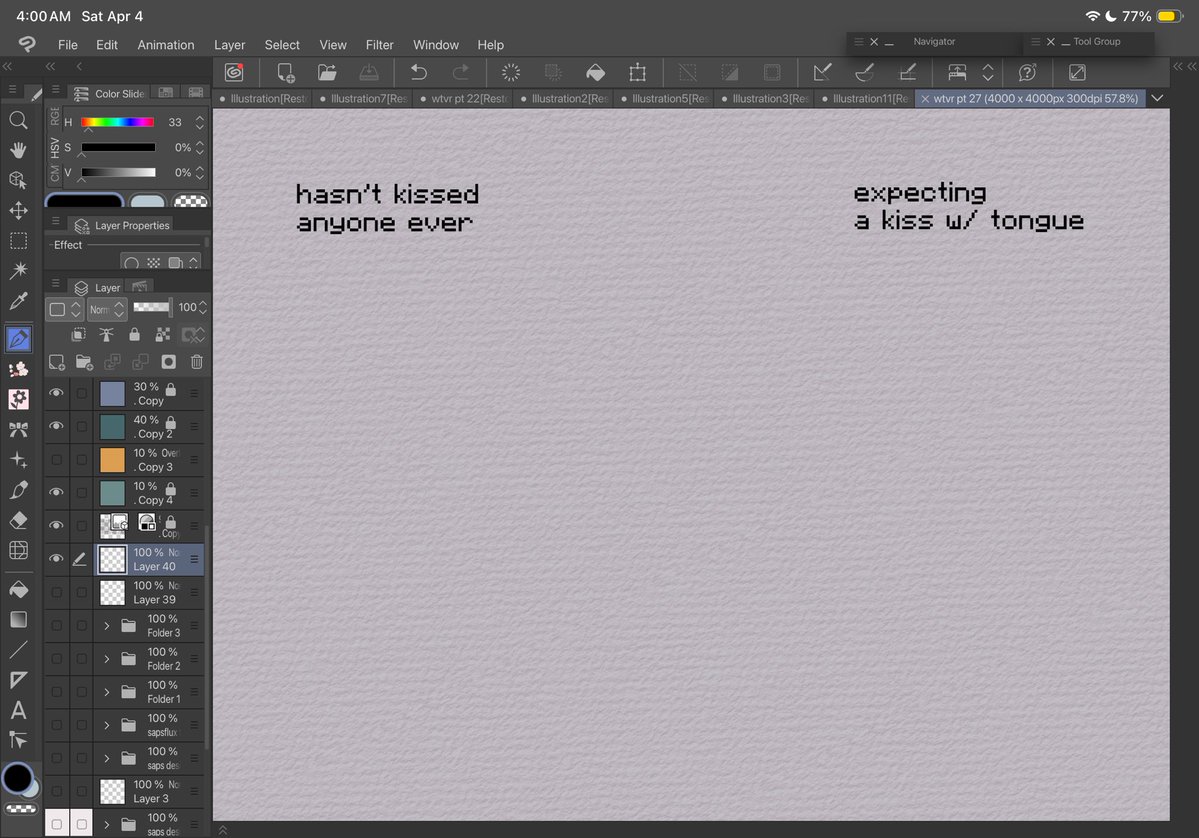1199x838 pixels.
Task: Select the Move layer tool
Action: click(18, 210)
